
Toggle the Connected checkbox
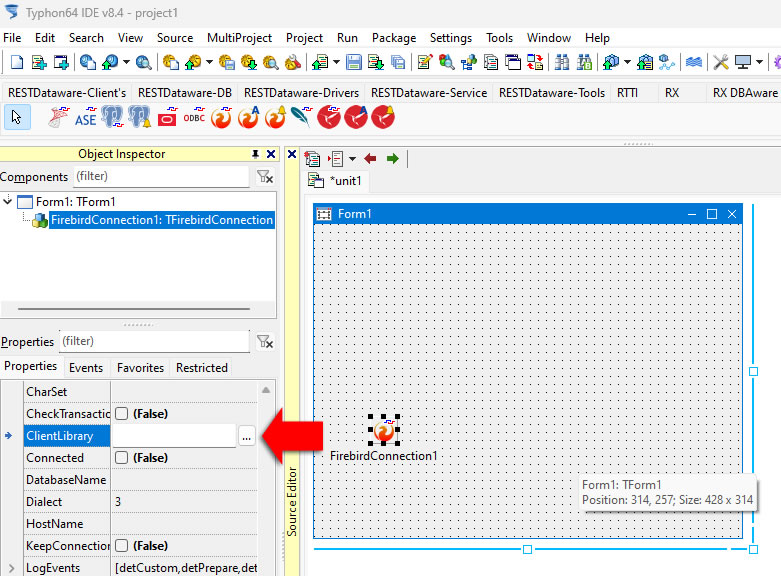click(122, 457)
